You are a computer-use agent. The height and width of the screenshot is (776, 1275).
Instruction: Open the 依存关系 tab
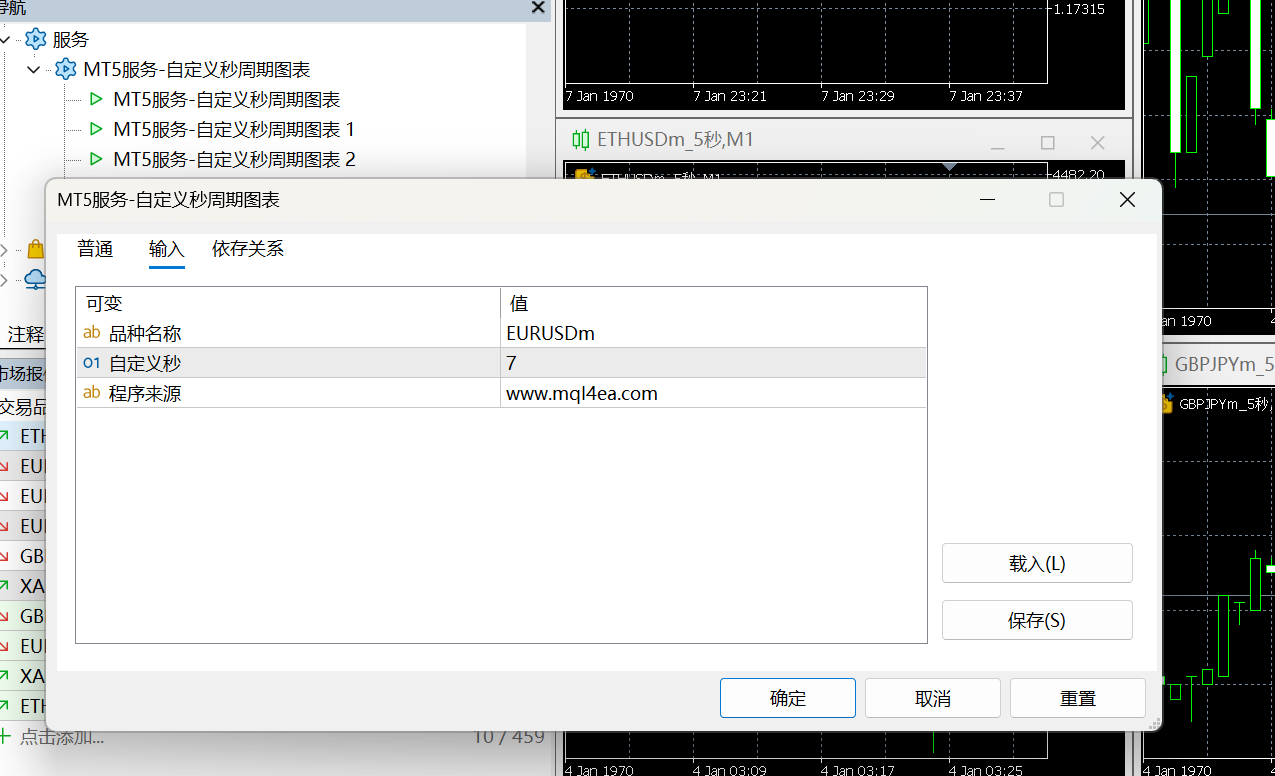pos(248,249)
